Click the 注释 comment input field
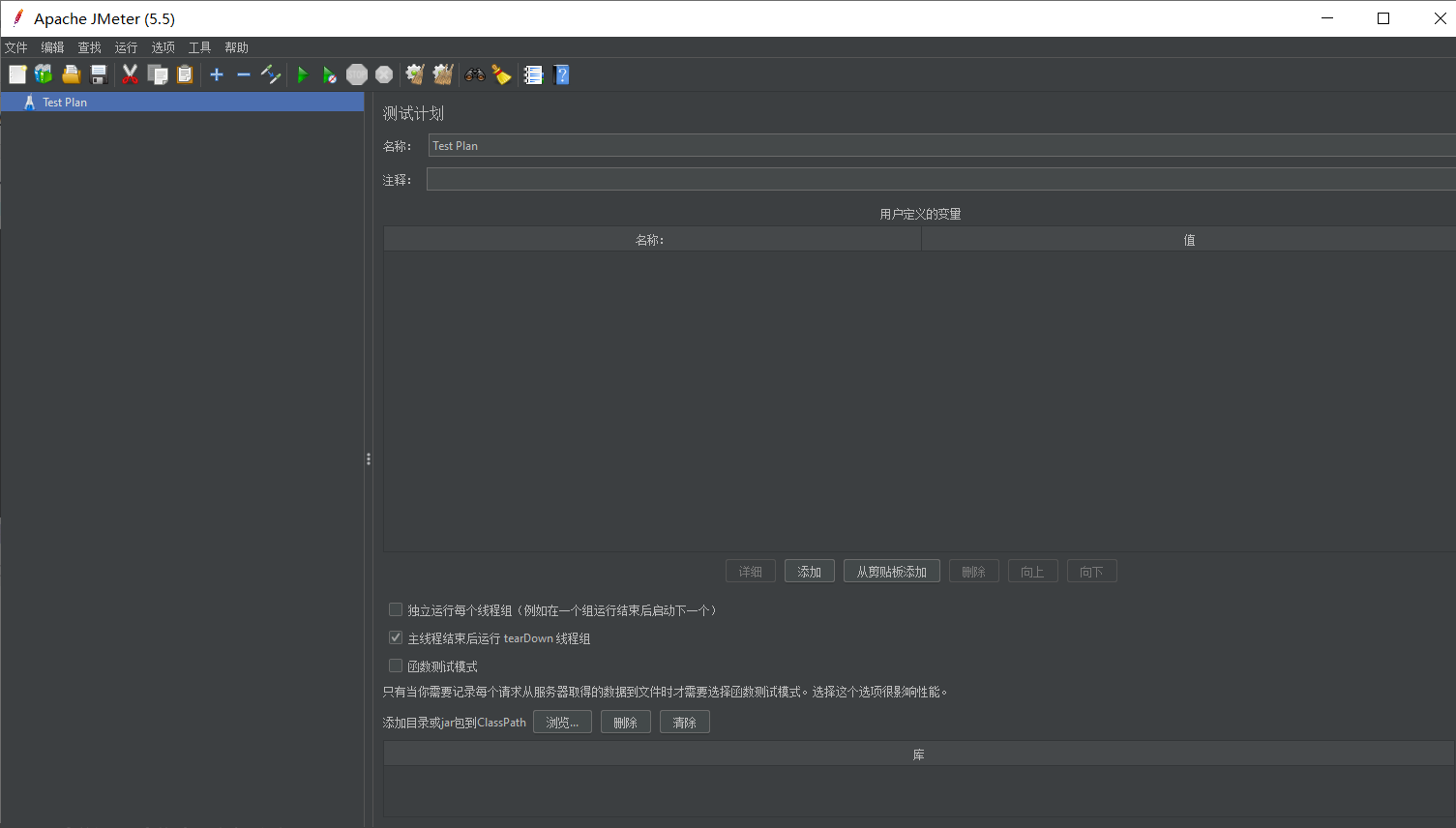Screen dimensions: 1456x828 pyautogui.click(x=938, y=180)
